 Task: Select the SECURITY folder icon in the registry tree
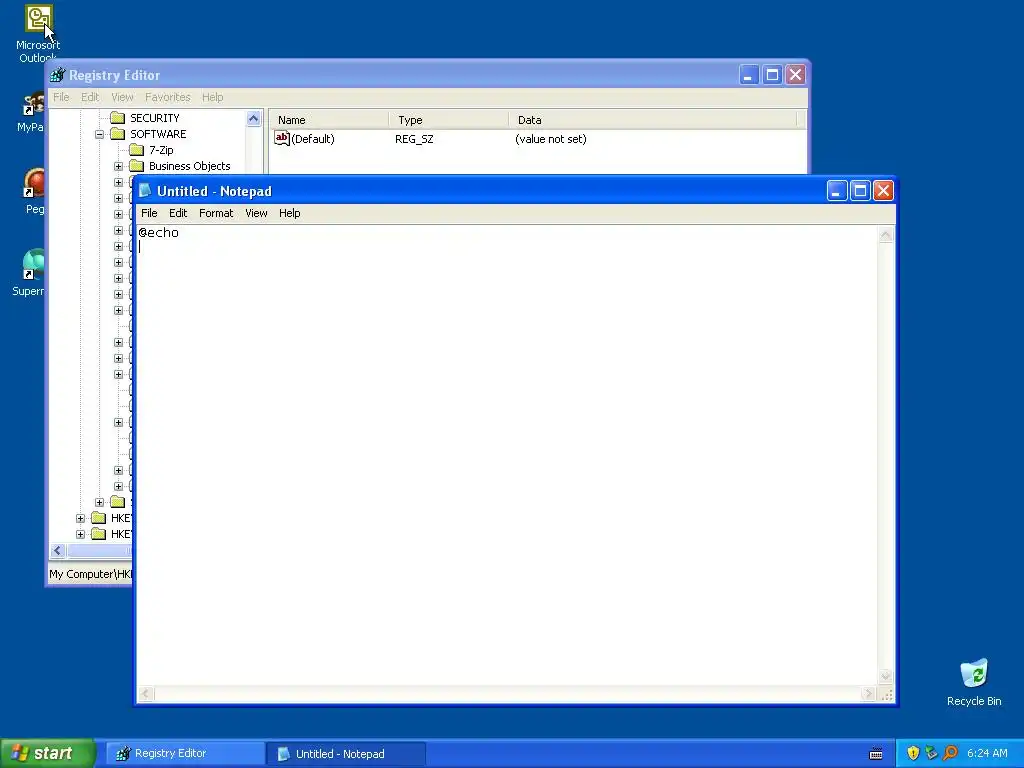click(x=118, y=118)
